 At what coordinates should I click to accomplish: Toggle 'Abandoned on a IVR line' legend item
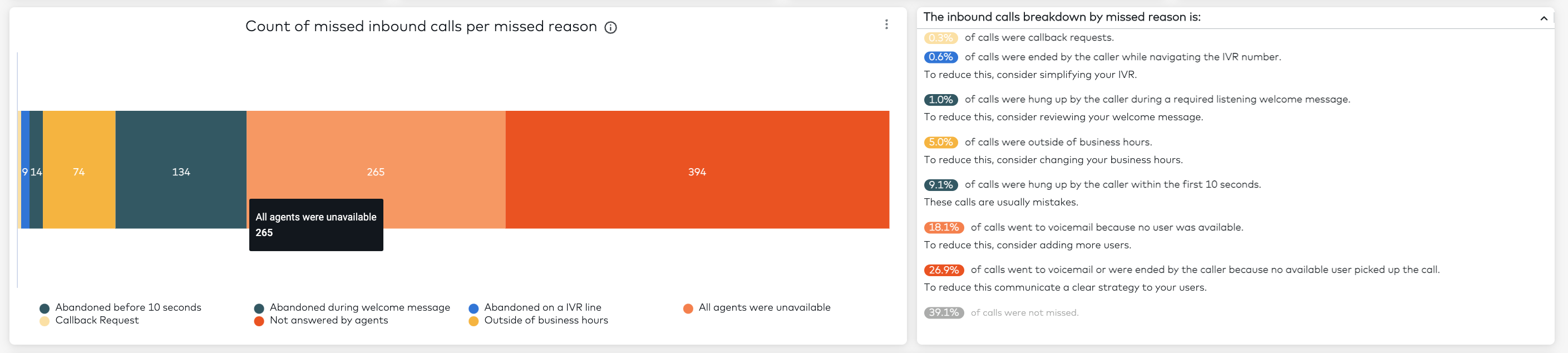pyautogui.click(x=535, y=307)
